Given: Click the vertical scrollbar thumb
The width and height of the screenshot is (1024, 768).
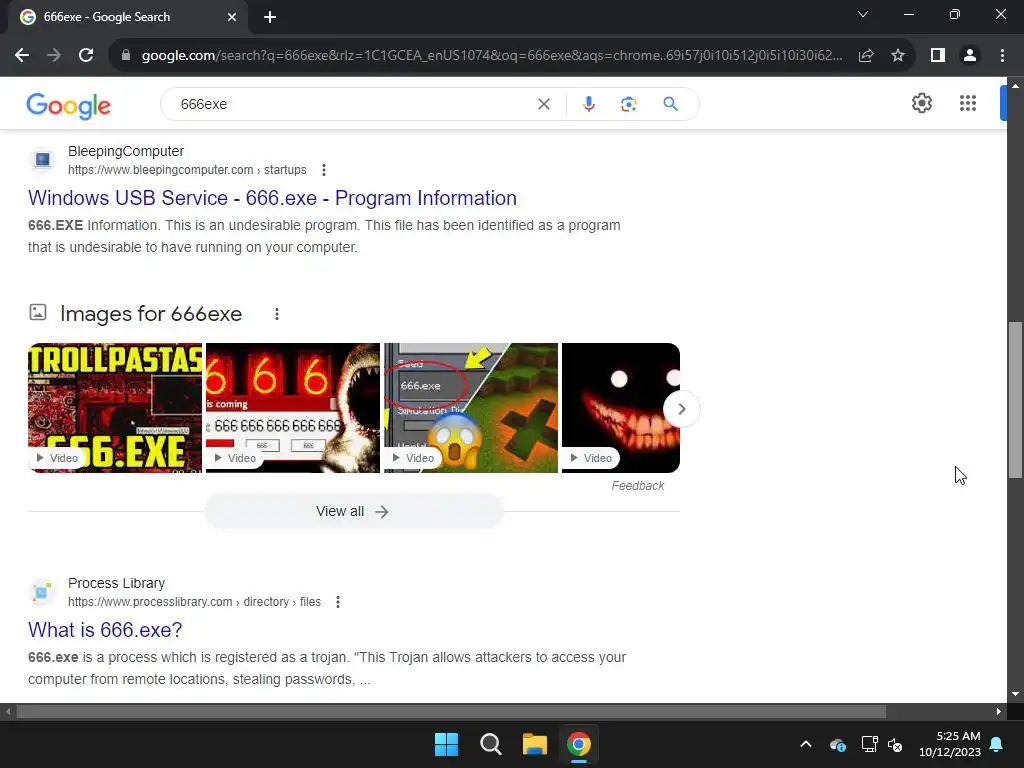Looking at the screenshot, I should click(x=1015, y=400).
